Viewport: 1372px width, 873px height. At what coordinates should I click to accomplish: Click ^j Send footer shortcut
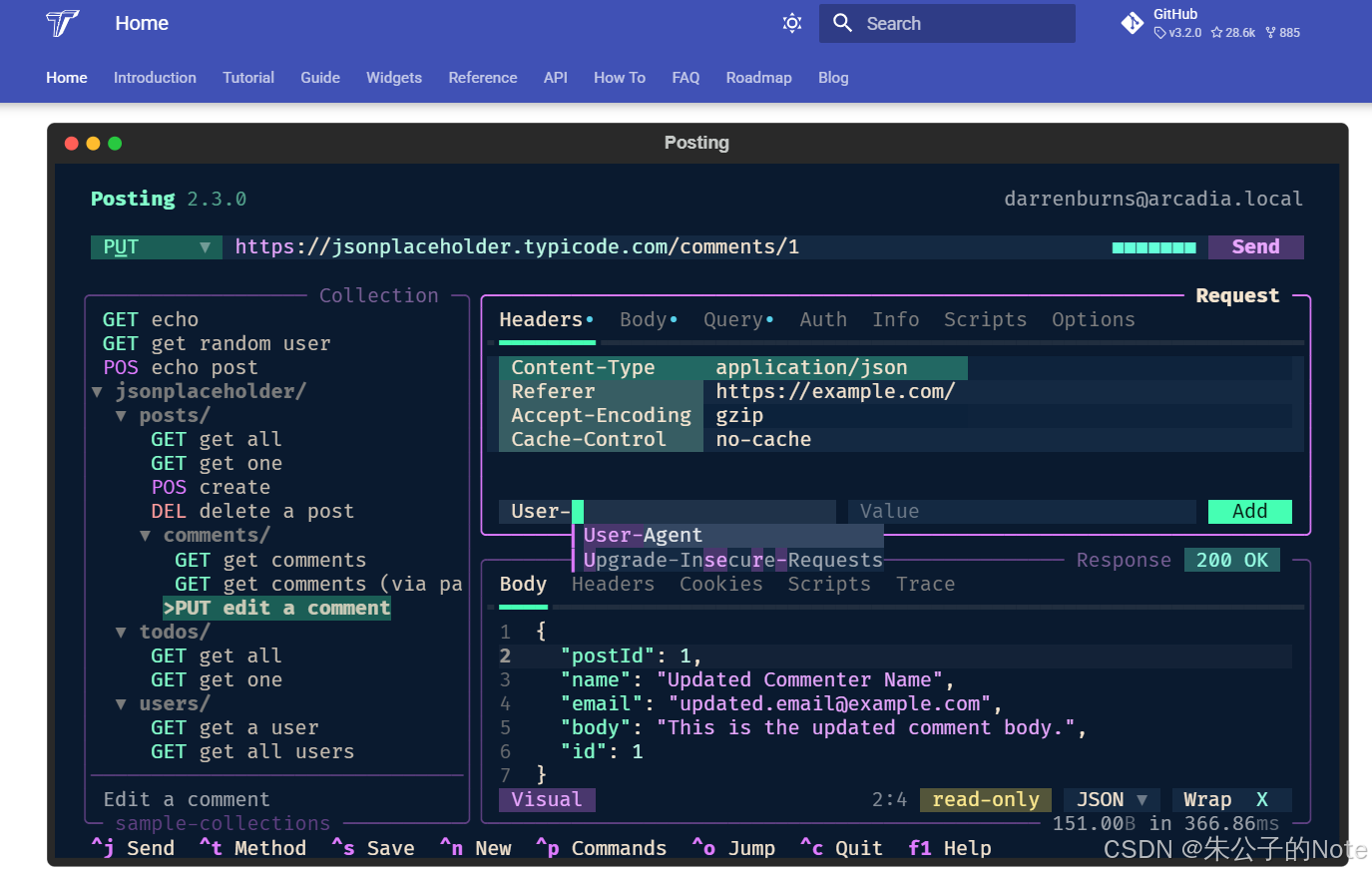coord(133,848)
